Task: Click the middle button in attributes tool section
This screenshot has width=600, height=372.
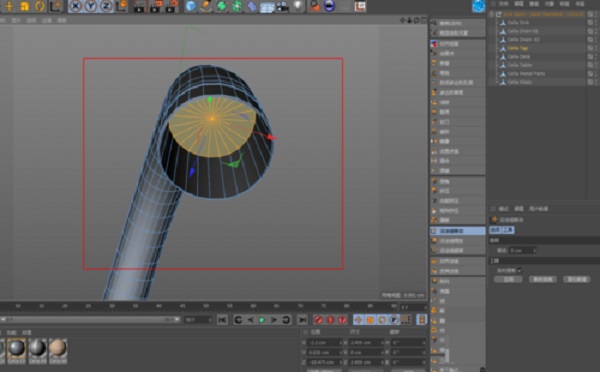Action: pos(543,279)
